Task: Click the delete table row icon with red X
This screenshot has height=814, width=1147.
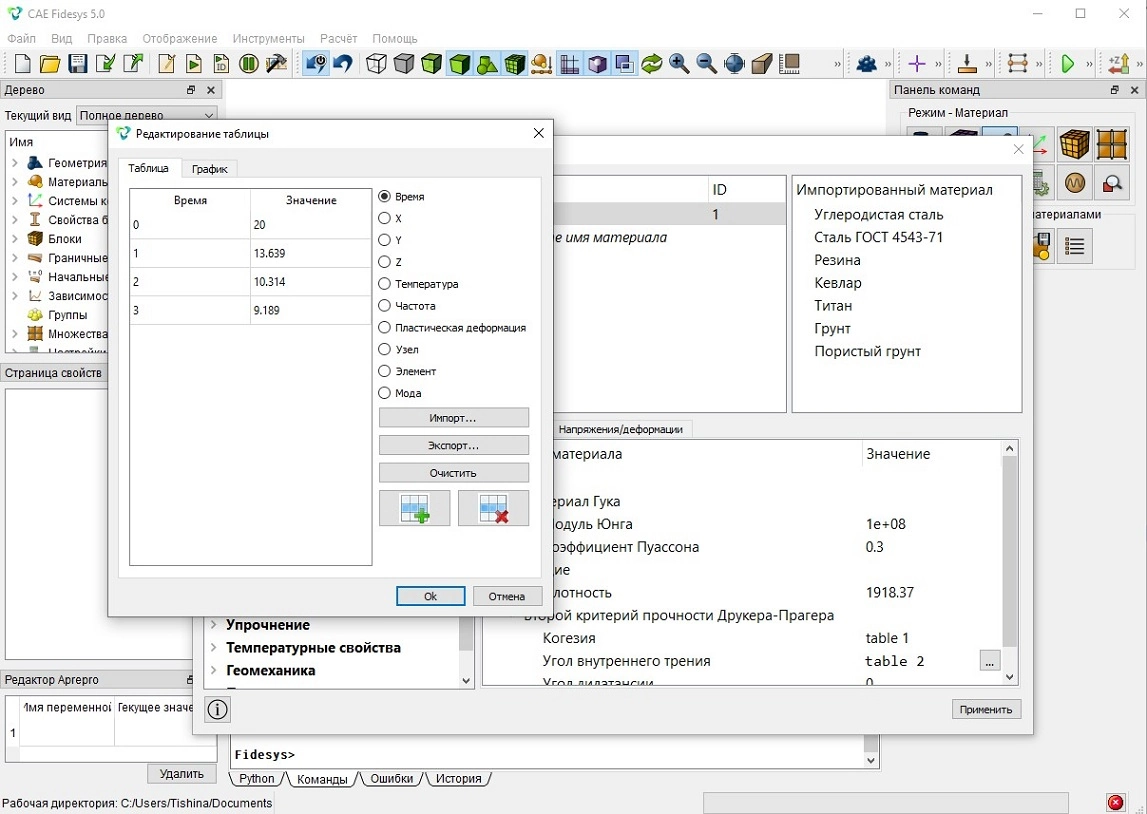Action: coord(493,508)
